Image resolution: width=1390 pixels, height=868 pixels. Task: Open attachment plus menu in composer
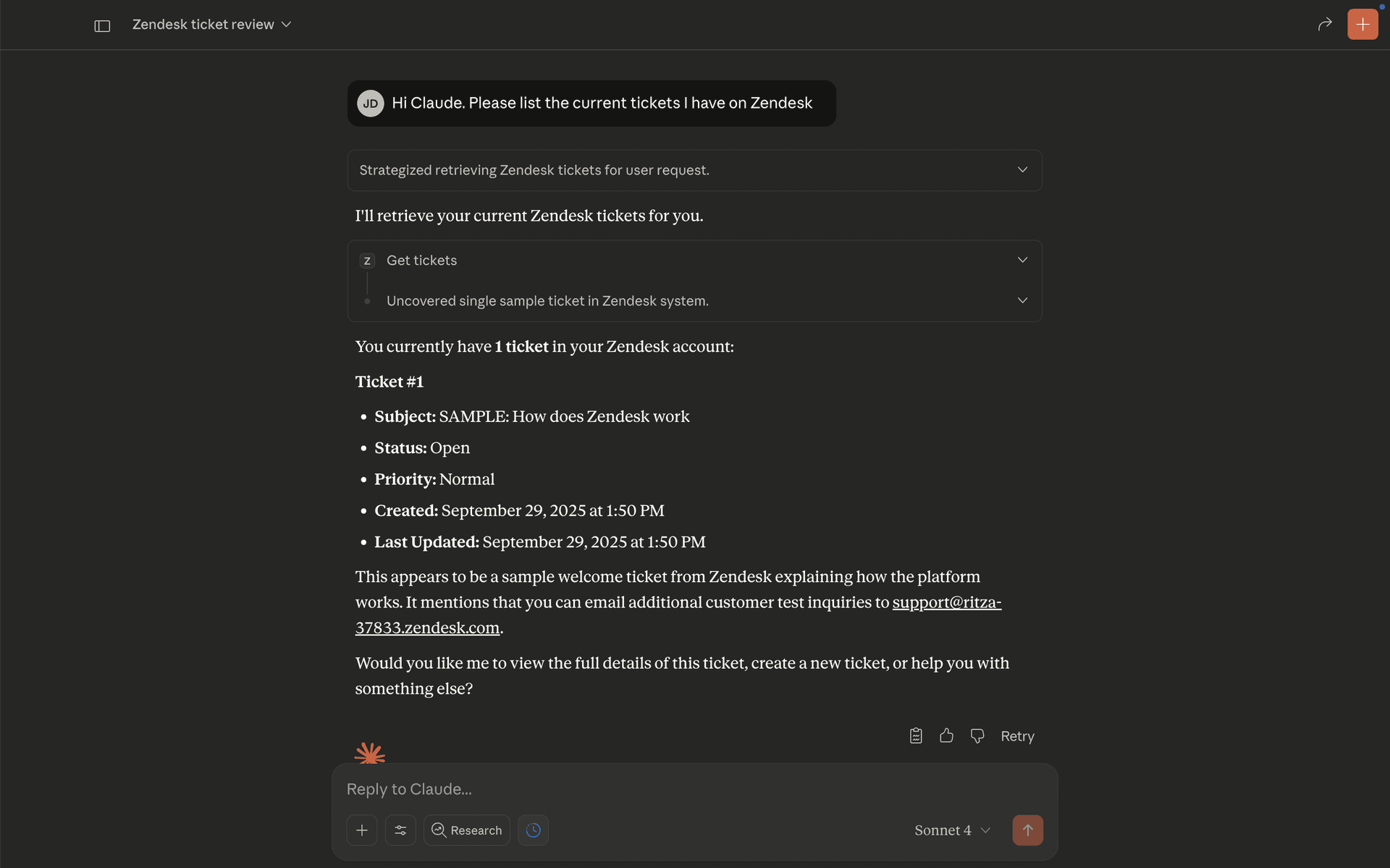362,830
